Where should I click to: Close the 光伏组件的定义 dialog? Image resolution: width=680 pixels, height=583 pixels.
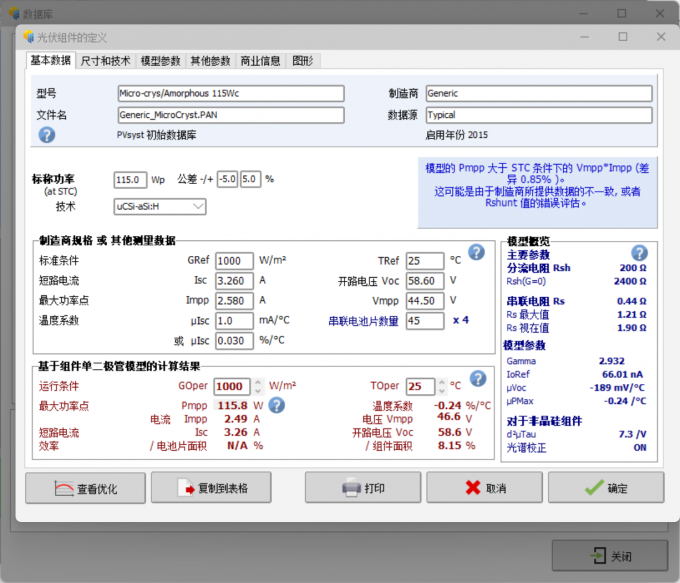(661, 36)
